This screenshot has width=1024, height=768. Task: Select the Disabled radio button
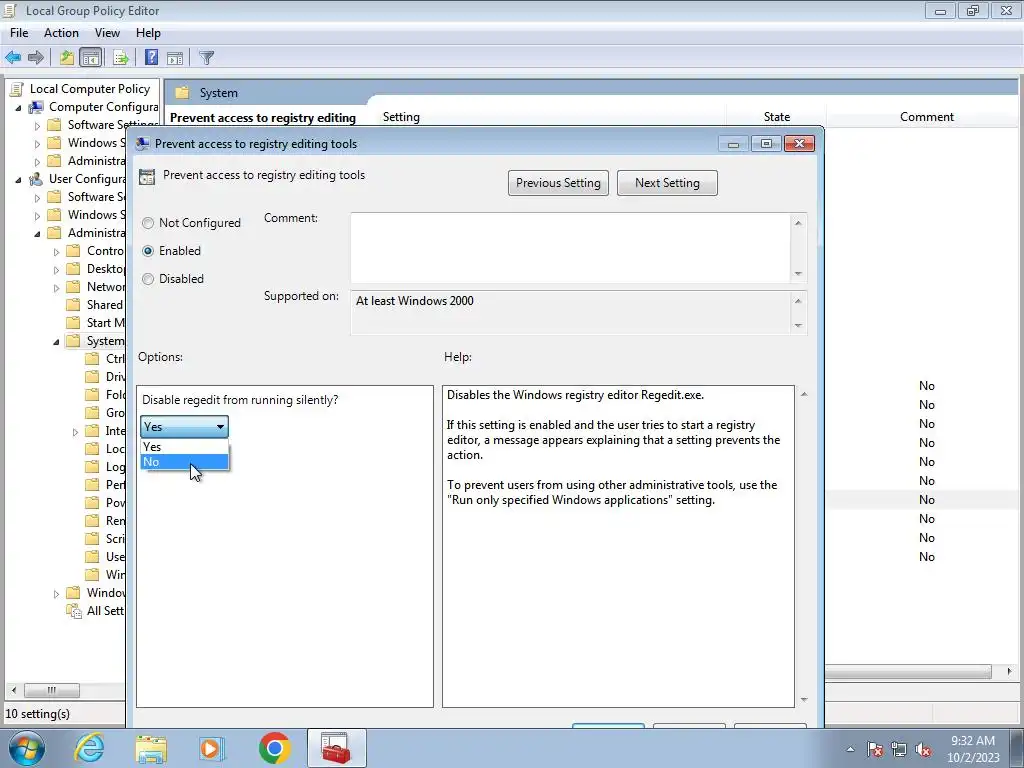148,279
